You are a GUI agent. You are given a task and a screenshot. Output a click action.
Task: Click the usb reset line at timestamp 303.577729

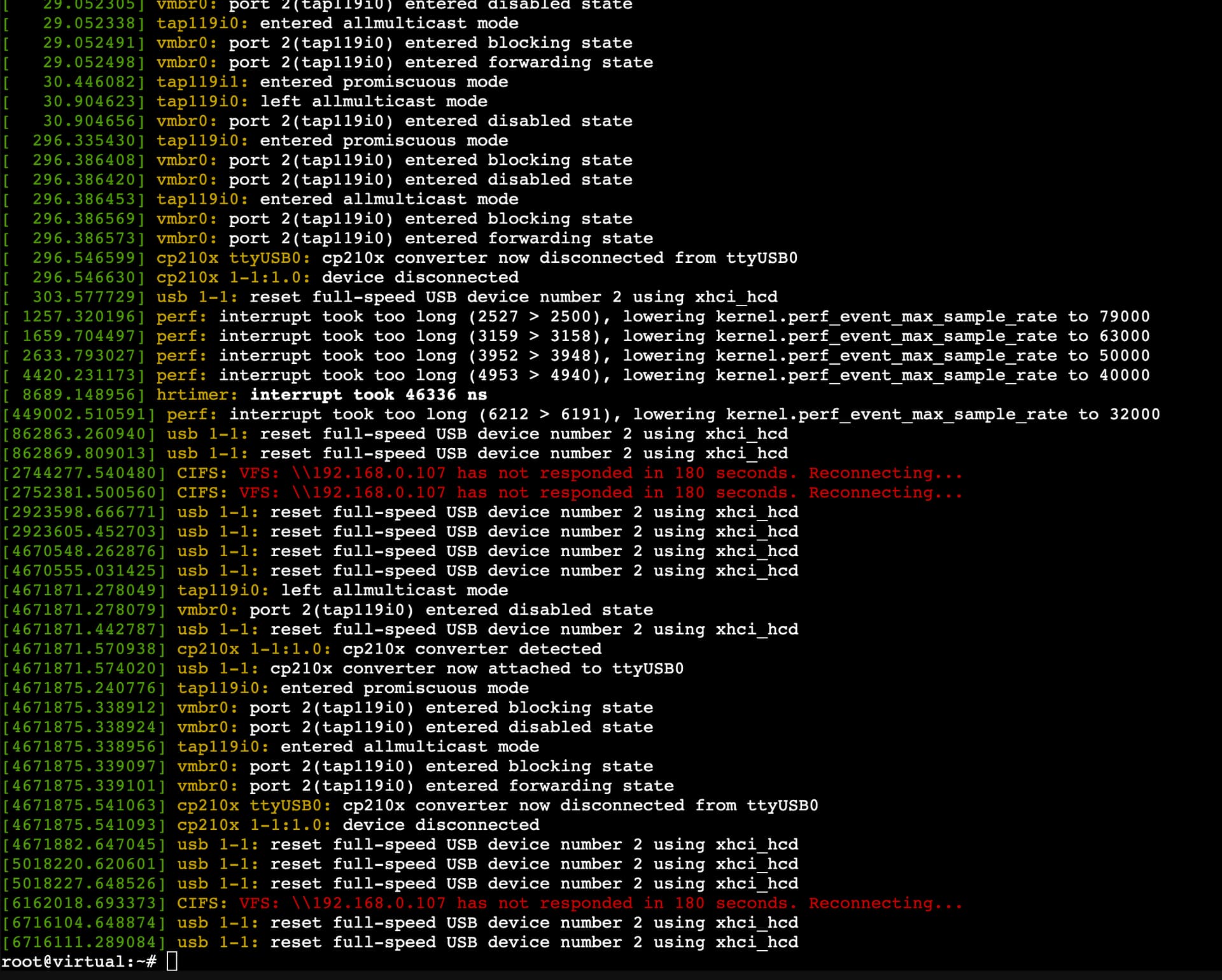[467, 297]
